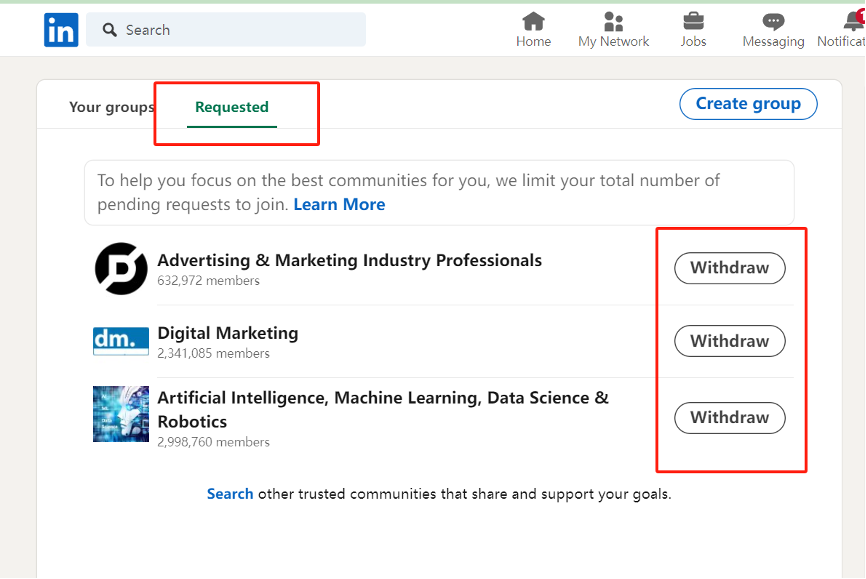This screenshot has width=866, height=579.
Task: Click the LinkedIn logo icon
Action: [x=61, y=30]
